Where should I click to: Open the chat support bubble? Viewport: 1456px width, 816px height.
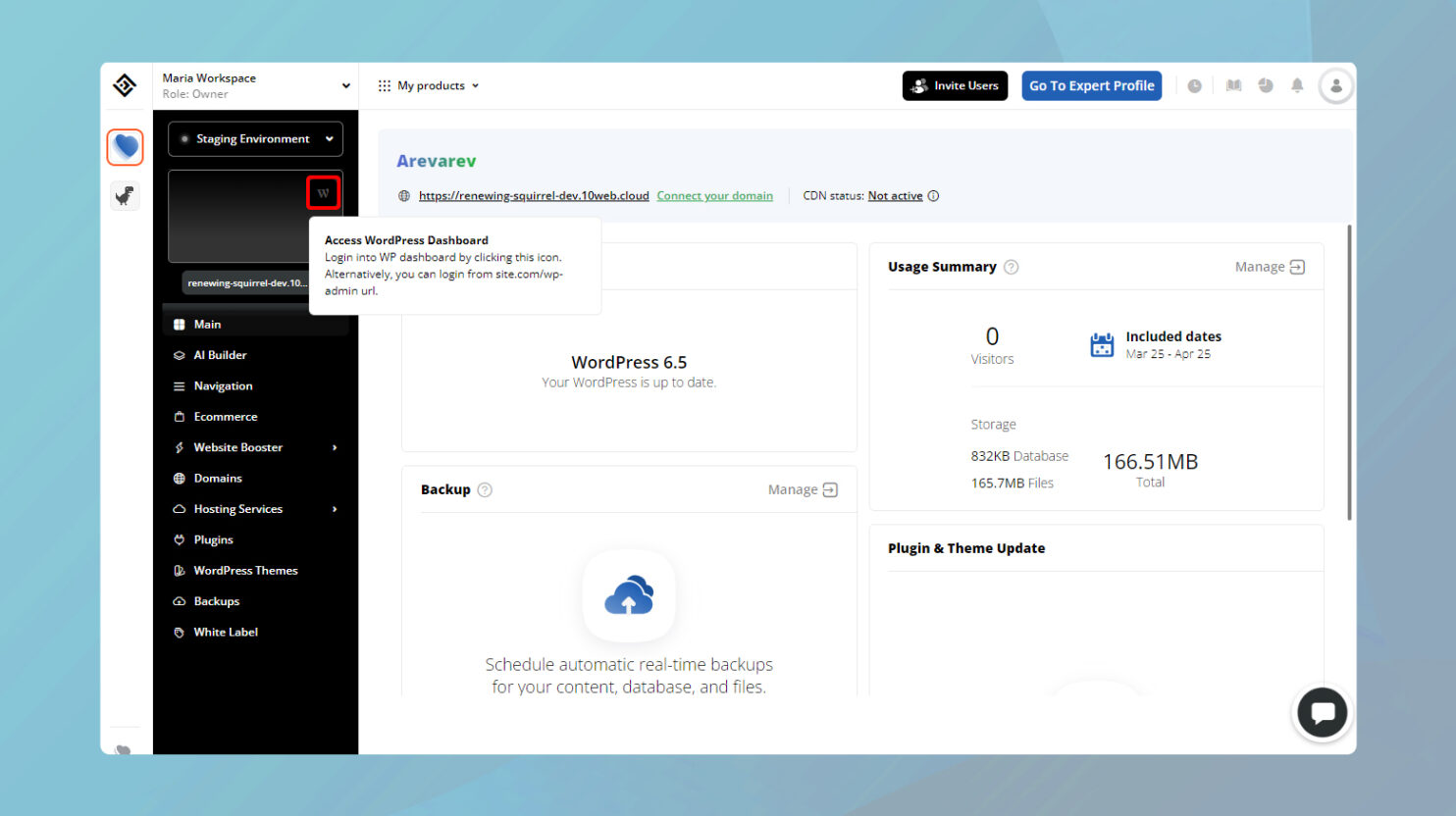click(1323, 712)
